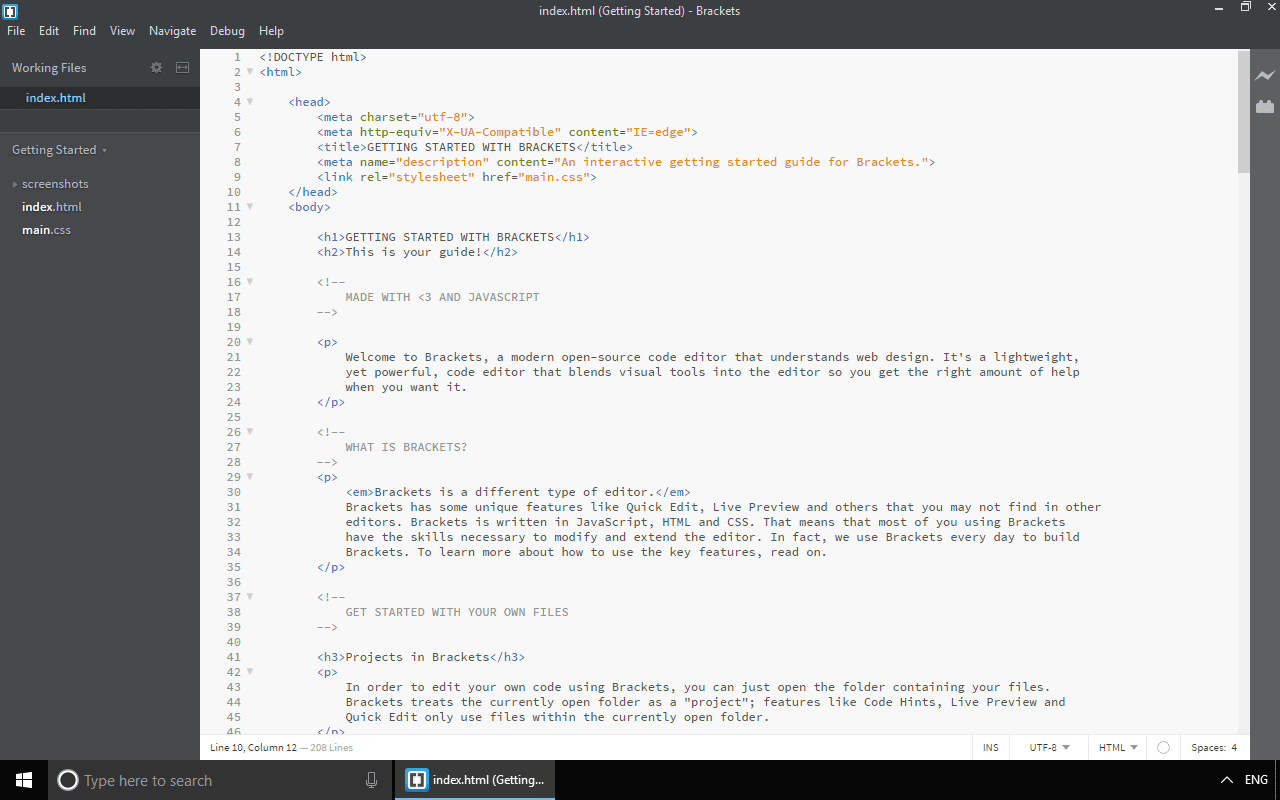The height and width of the screenshot is (800, 1280).
Task: Click "WHAT IS BRACKETS?" comment text
Action: click(407, 447)
